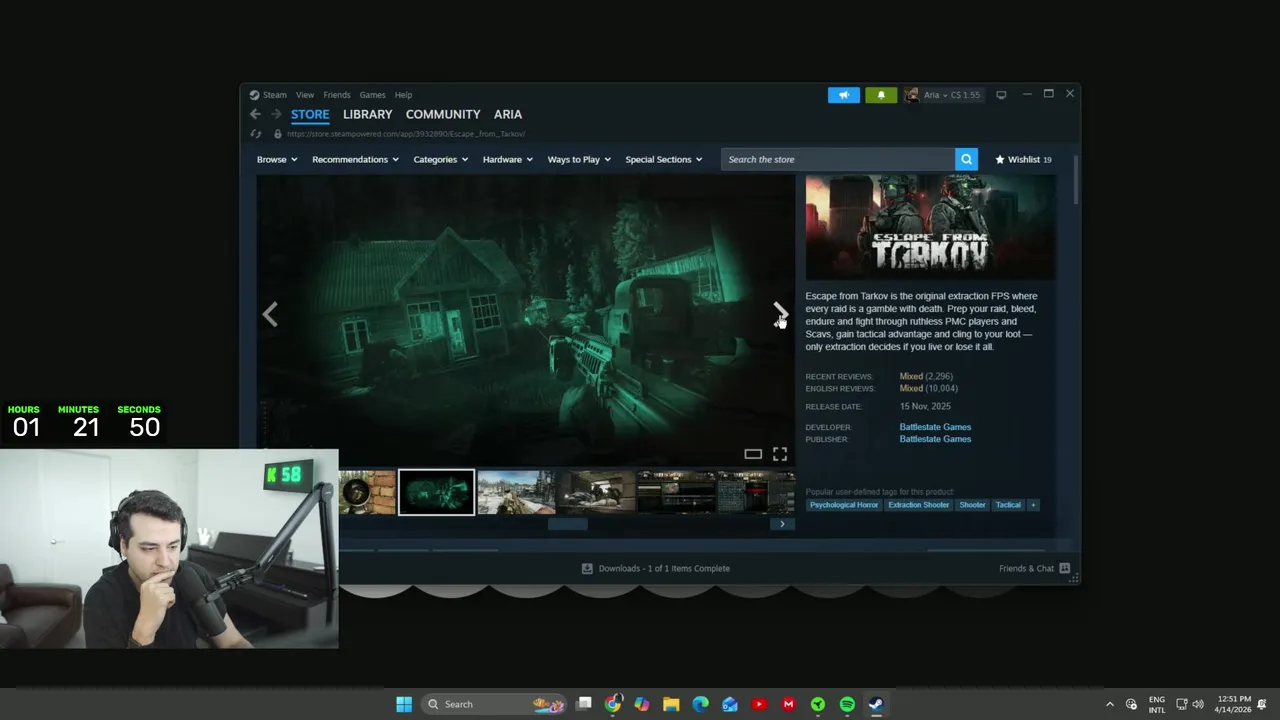Image resolution: width=1280 pixels, height=720 pixels.
Task: Open Microsoft Edge from the taskbar
Action: 700,704
